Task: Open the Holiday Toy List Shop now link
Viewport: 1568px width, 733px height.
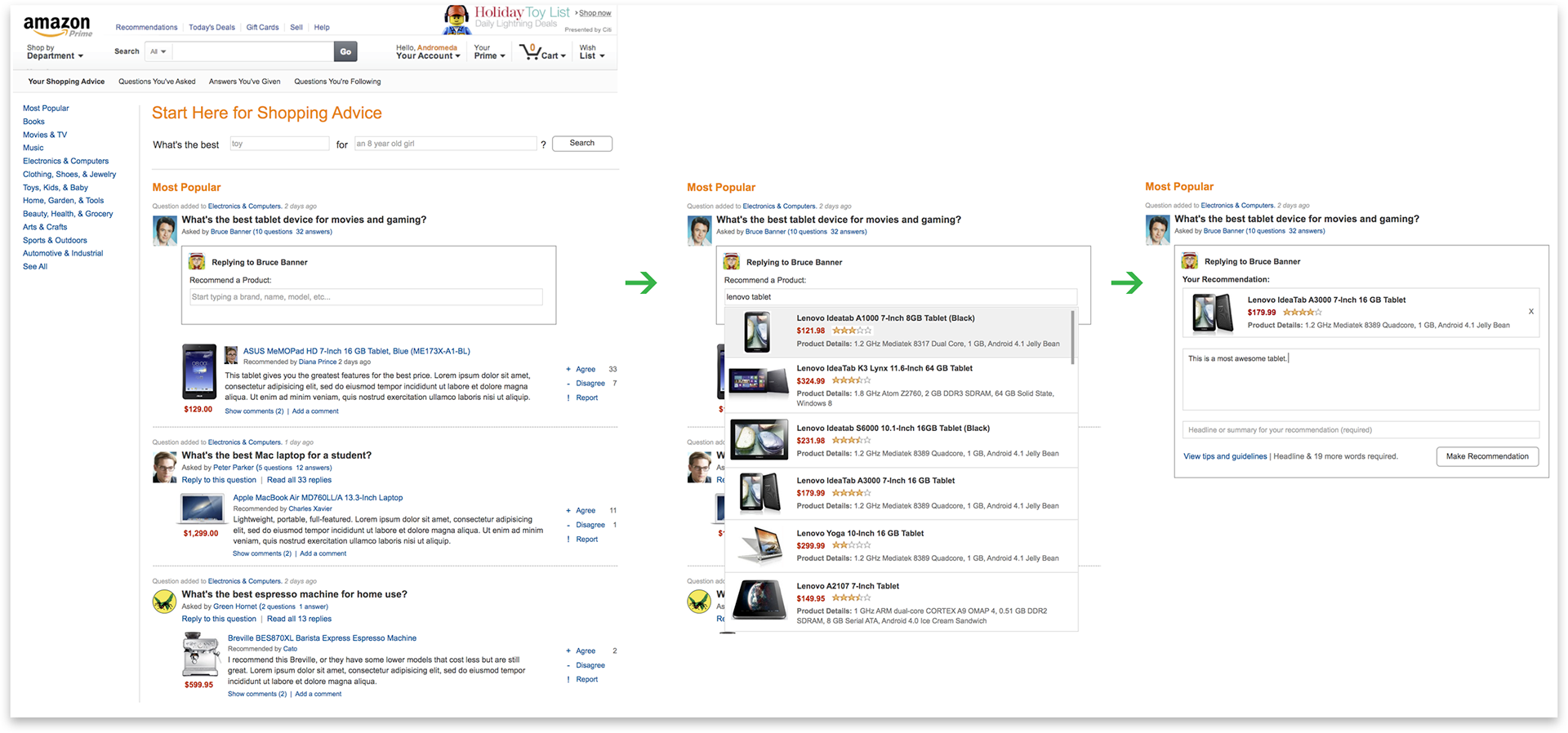Action: pyautogui.click(x=595, y=13)
